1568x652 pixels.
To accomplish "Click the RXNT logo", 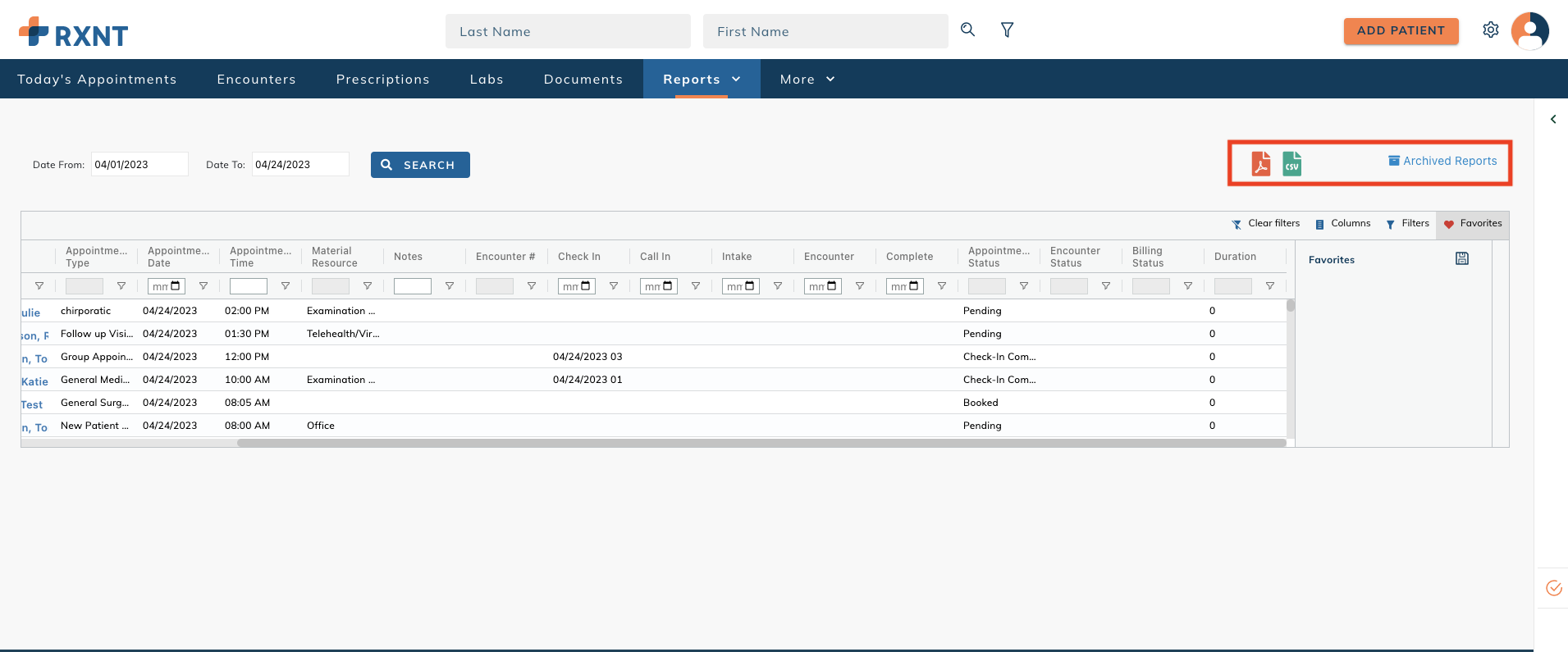I will [x=73, y=33].
